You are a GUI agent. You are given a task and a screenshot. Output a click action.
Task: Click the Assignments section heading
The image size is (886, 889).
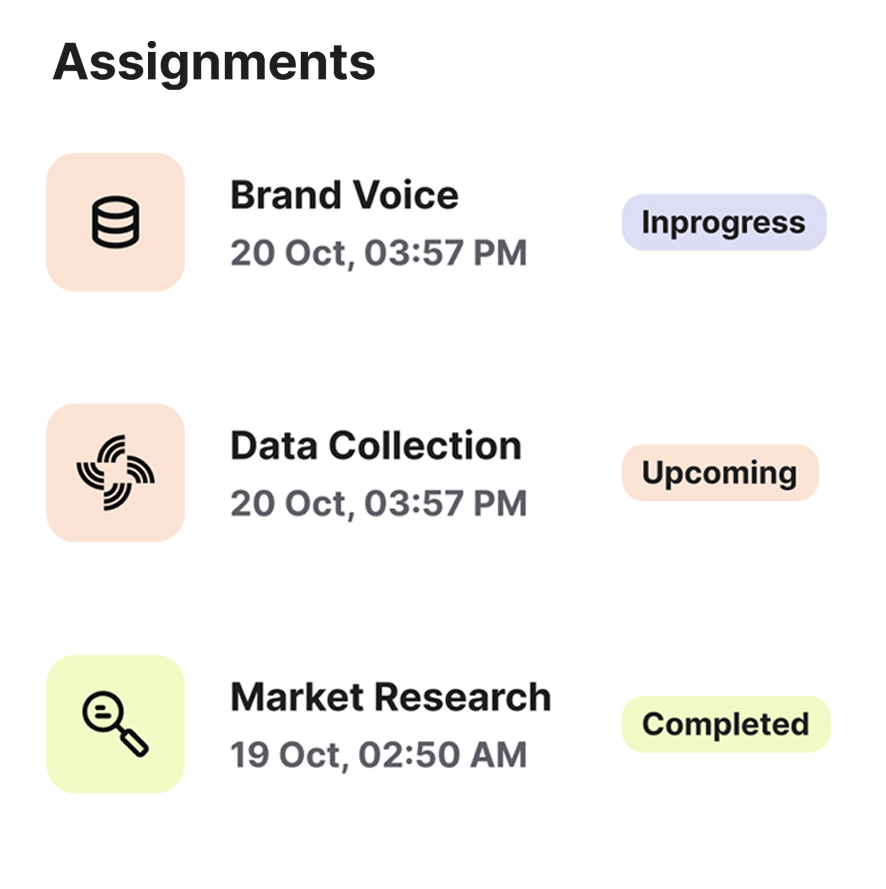[214, 62]
